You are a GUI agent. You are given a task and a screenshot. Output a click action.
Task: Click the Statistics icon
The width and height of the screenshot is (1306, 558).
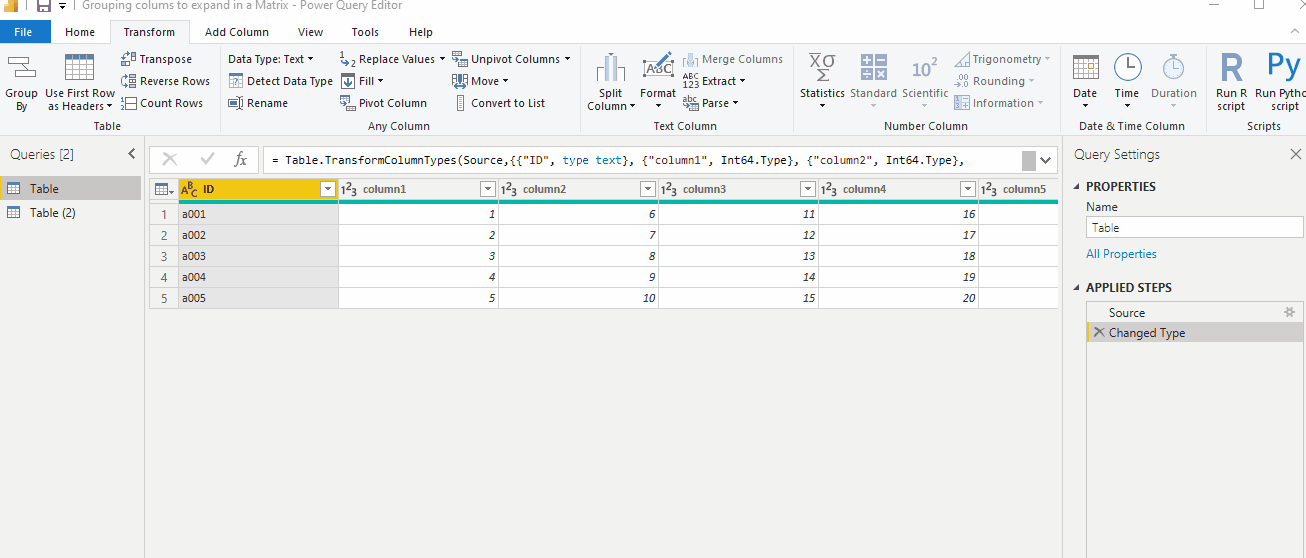[822, 67]
